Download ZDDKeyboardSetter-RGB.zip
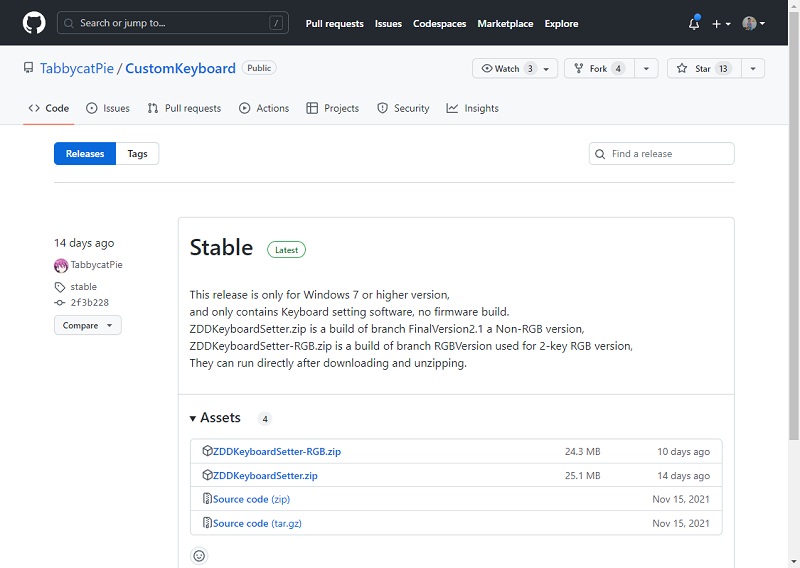The image size is (800, 568). point(277,452)
